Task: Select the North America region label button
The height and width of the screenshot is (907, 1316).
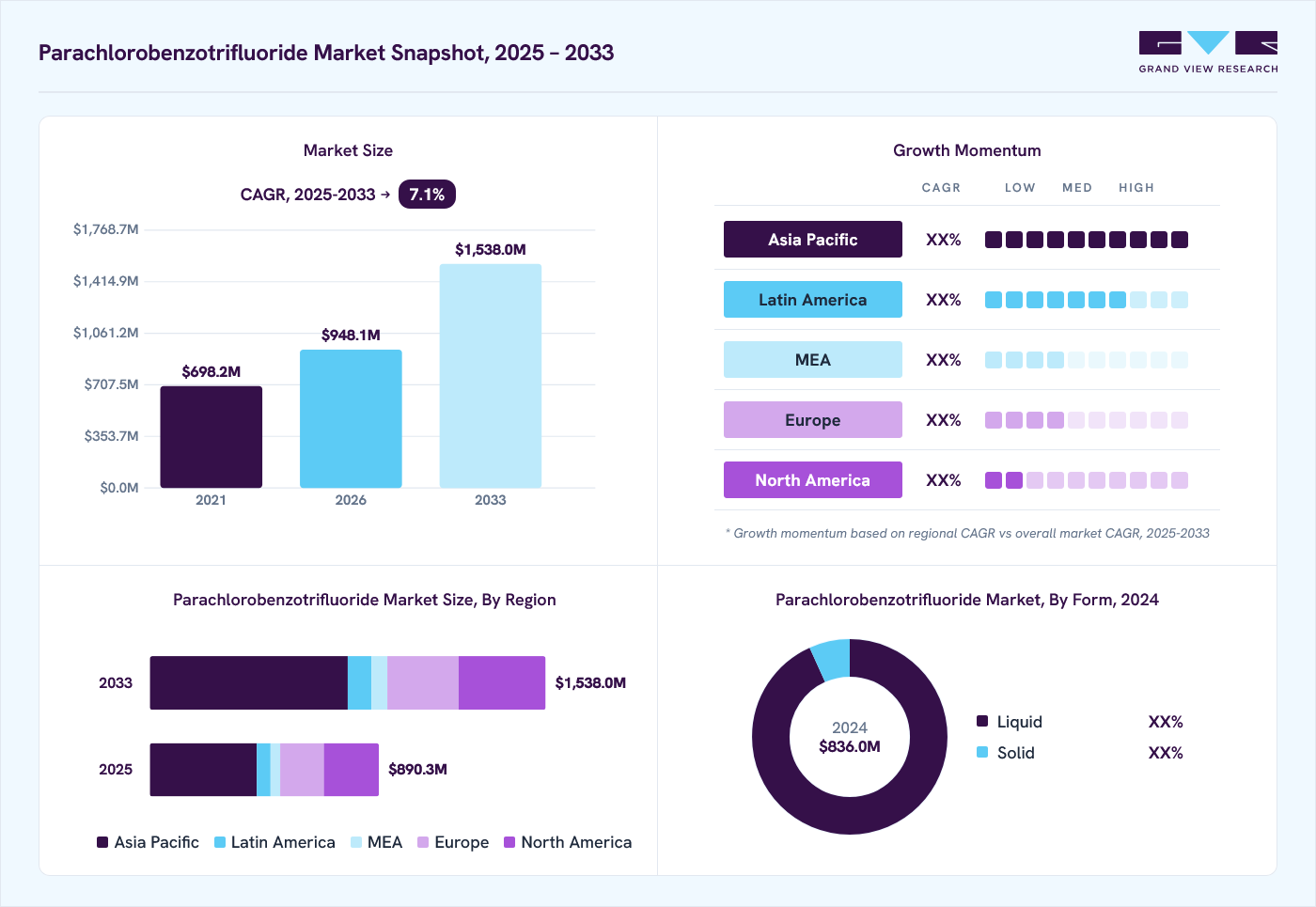Action: click(812, 480)
